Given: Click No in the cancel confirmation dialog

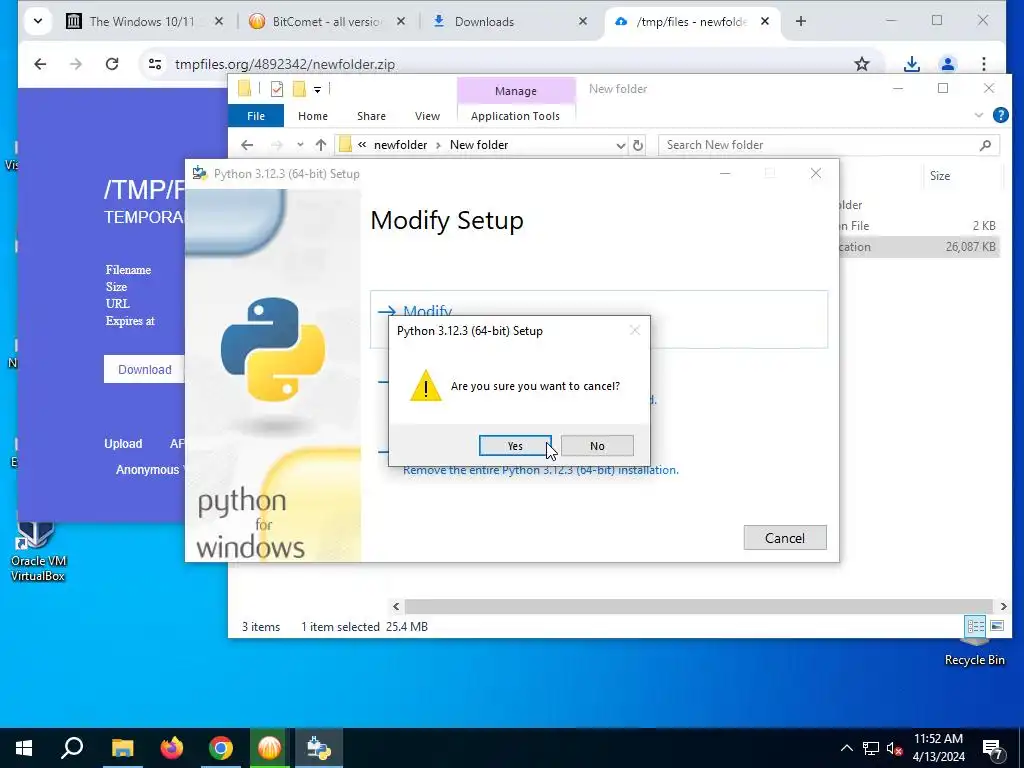Looking at the screenshot, I should point(597,446).
